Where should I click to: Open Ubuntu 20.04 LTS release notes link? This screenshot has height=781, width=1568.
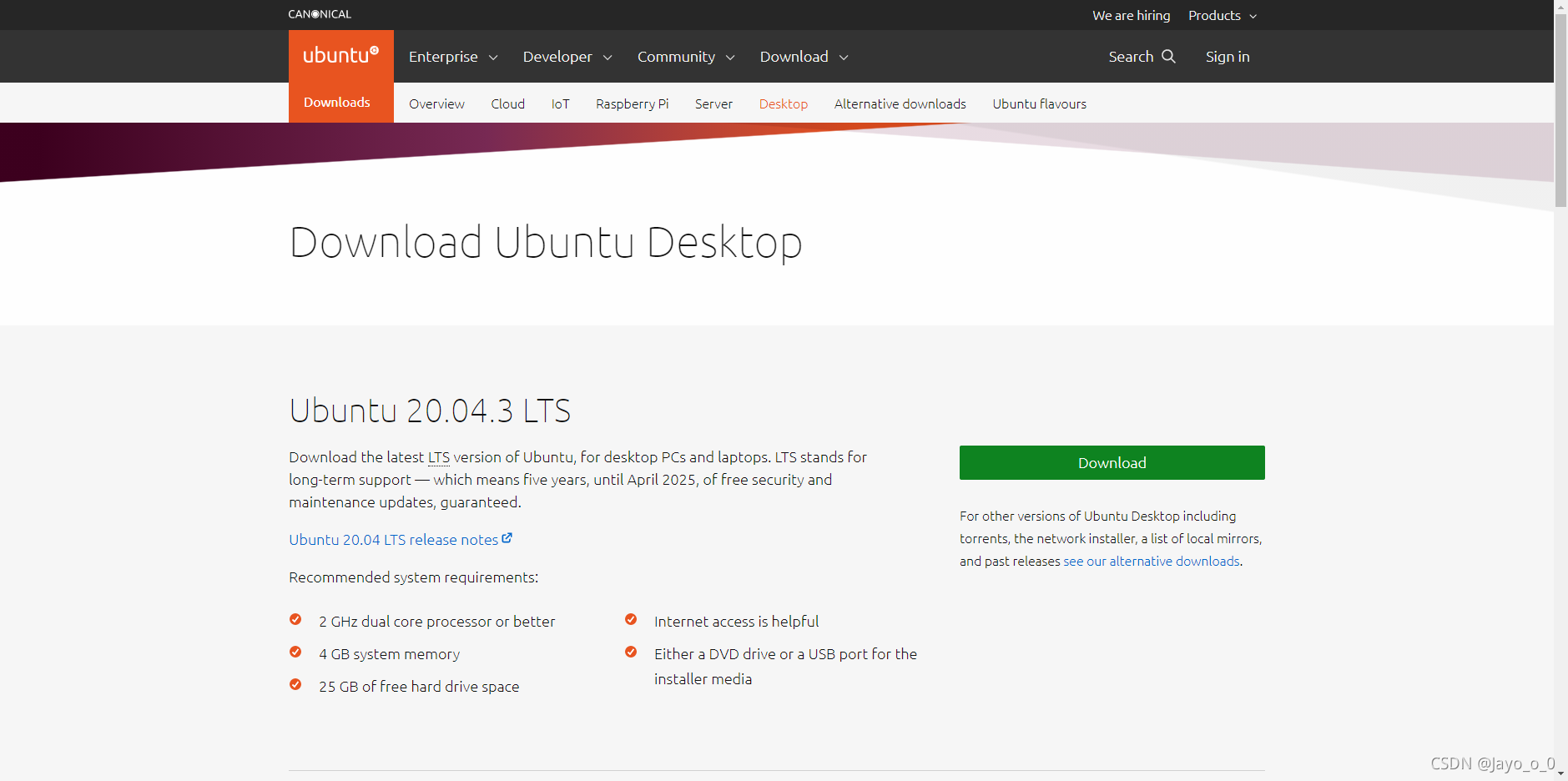click(393, 540)
